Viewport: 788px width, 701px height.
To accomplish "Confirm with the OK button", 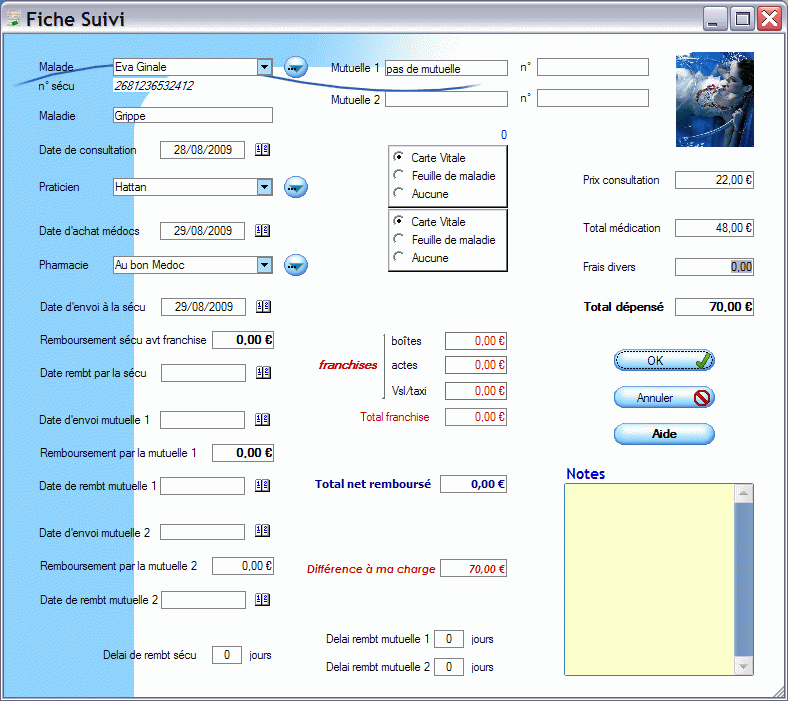I will (664, 361).
